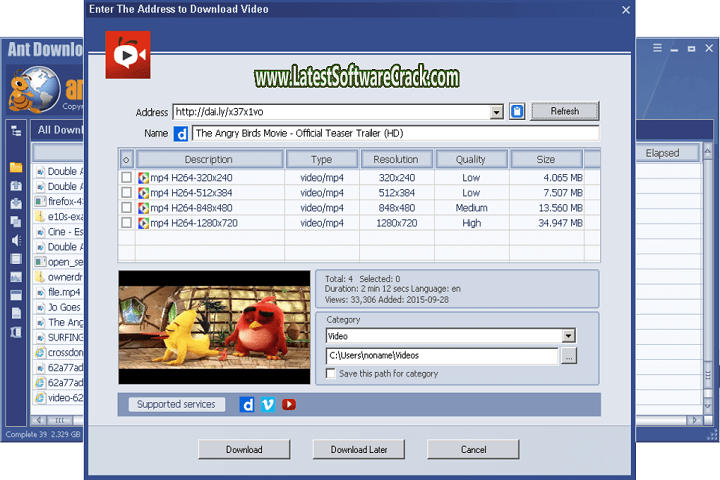Image resolution: width=720 pixels, height=480 pixels.
Task: Sort by Resolution column header
Action: [x=396, y=159]
